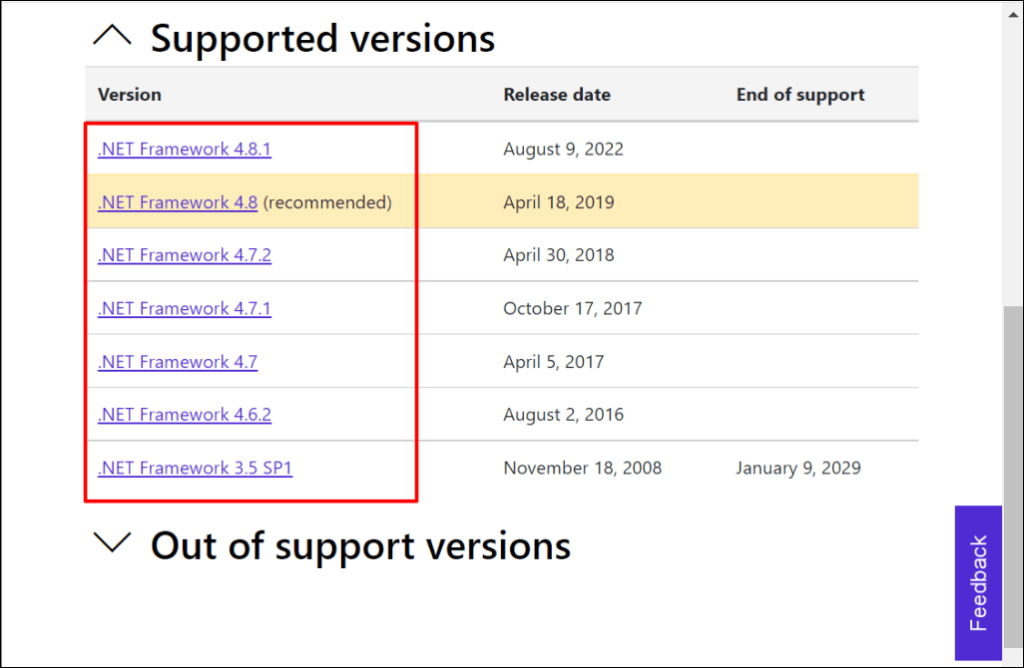Open the Feedback button
The height and width of the screenshot is (668, 1024).
(978, 582)
